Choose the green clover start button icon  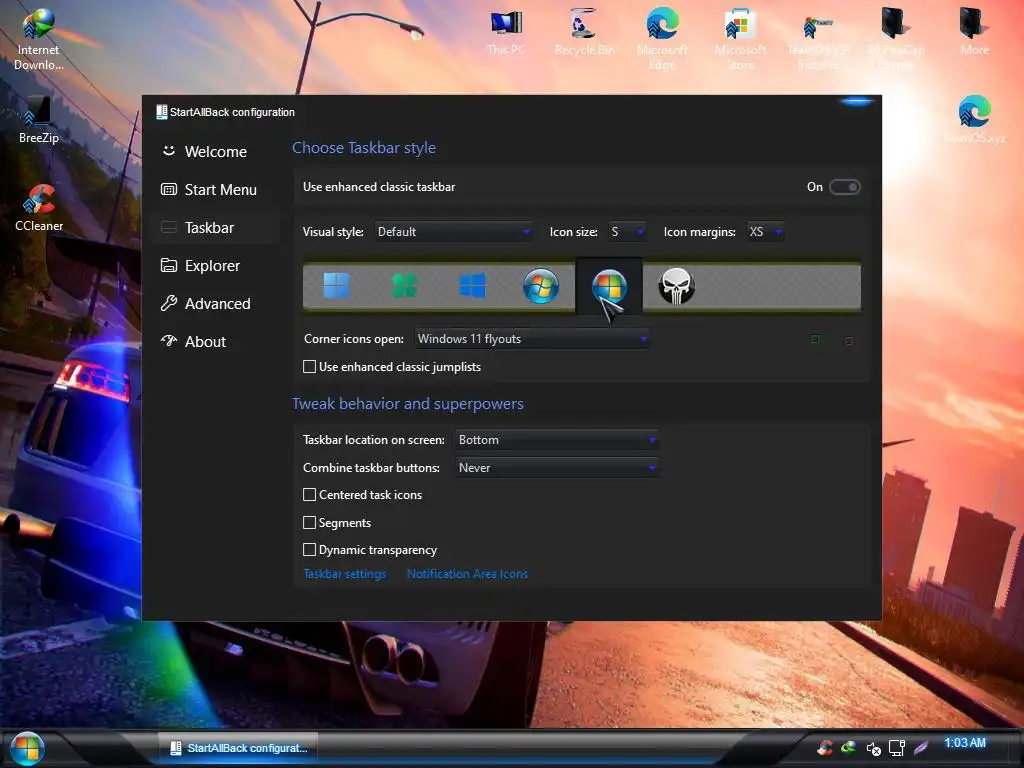[x=404, y=286]
